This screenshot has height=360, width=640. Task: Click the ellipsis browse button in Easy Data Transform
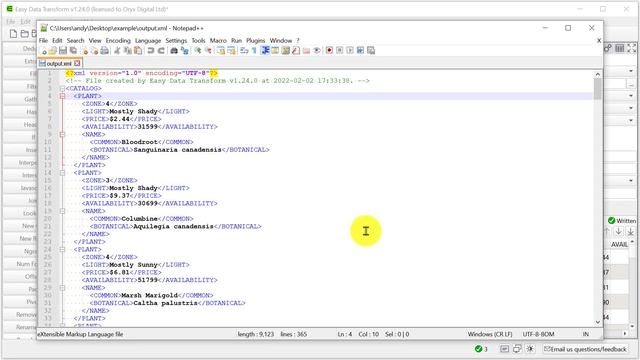tap(631, 84)
